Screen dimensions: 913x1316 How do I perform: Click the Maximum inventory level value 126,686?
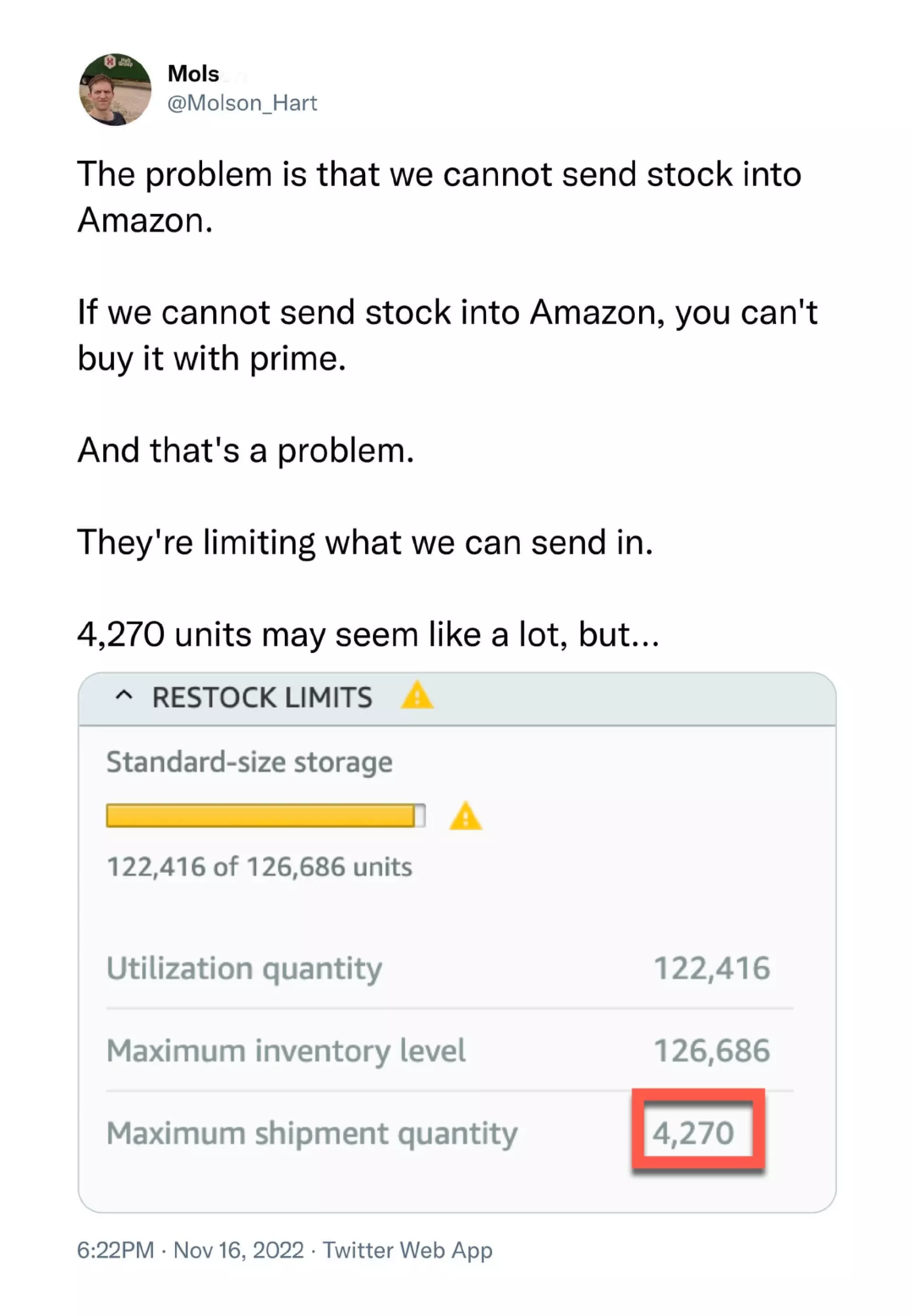pyautogui.click(x=712, y=1050)
